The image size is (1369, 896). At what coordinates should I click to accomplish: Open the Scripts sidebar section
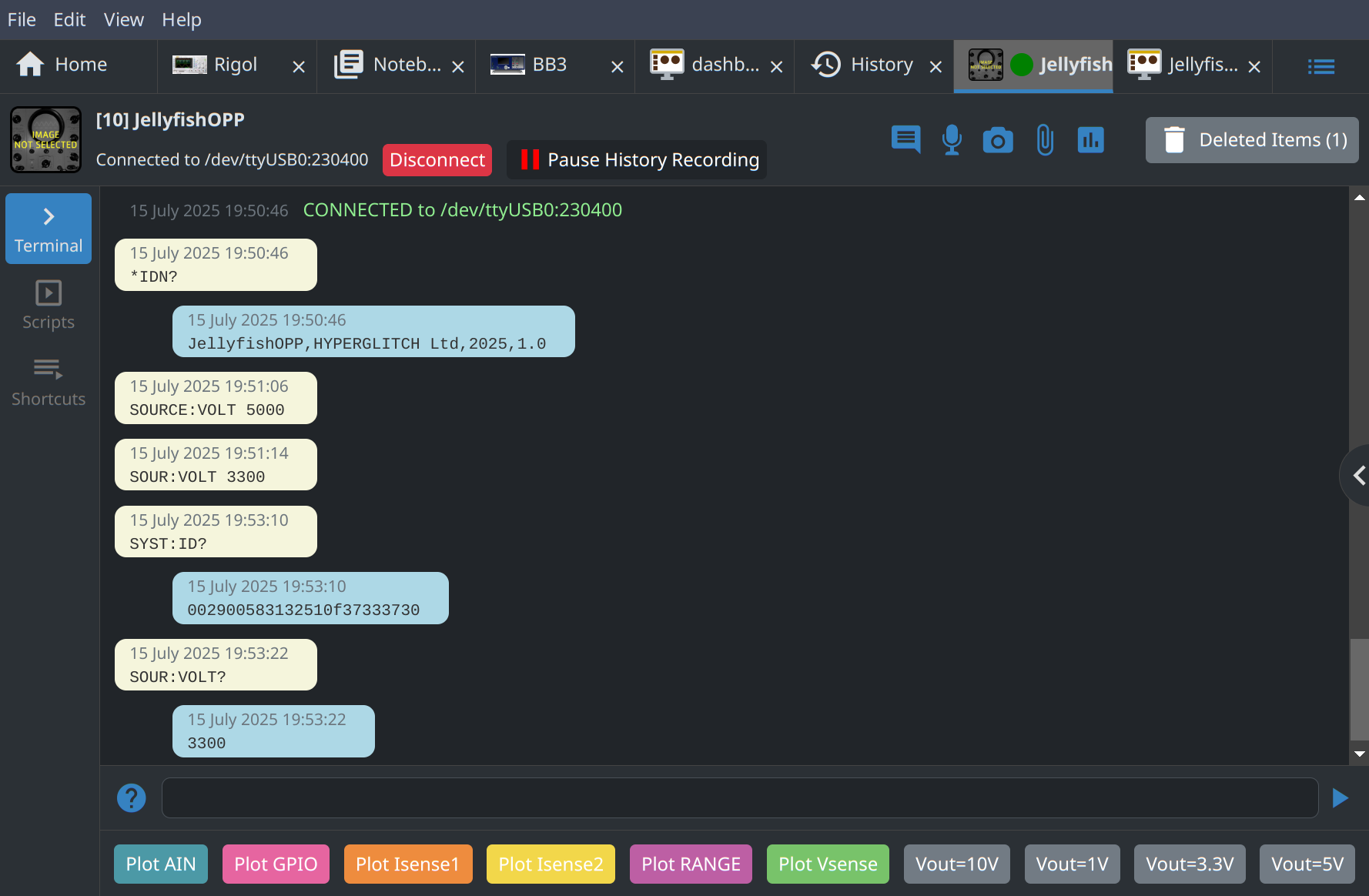(x=49, y=306)
